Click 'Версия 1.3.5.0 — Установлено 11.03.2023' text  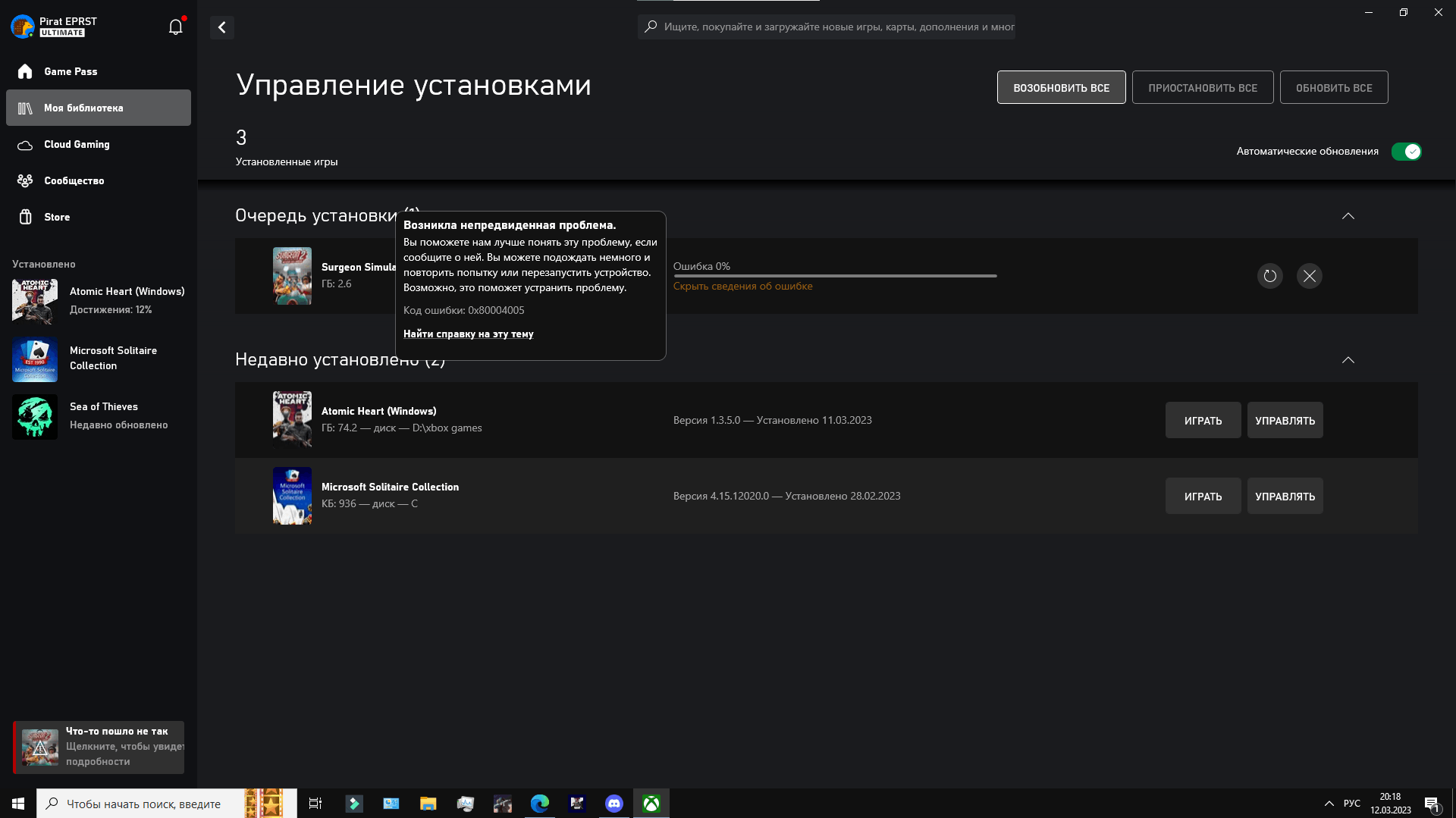(772, 421)
